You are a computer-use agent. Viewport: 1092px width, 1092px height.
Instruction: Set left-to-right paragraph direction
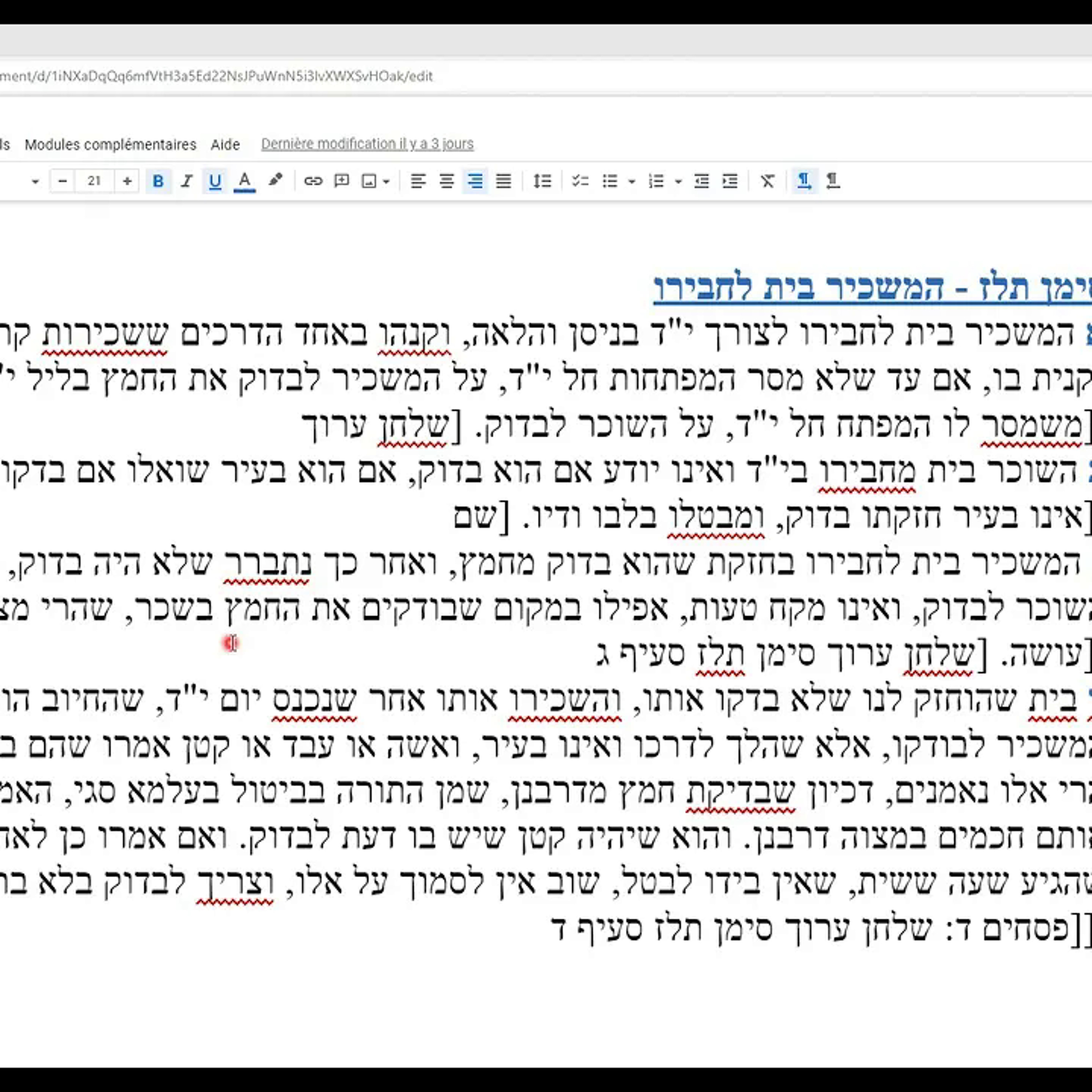[804, 181]
